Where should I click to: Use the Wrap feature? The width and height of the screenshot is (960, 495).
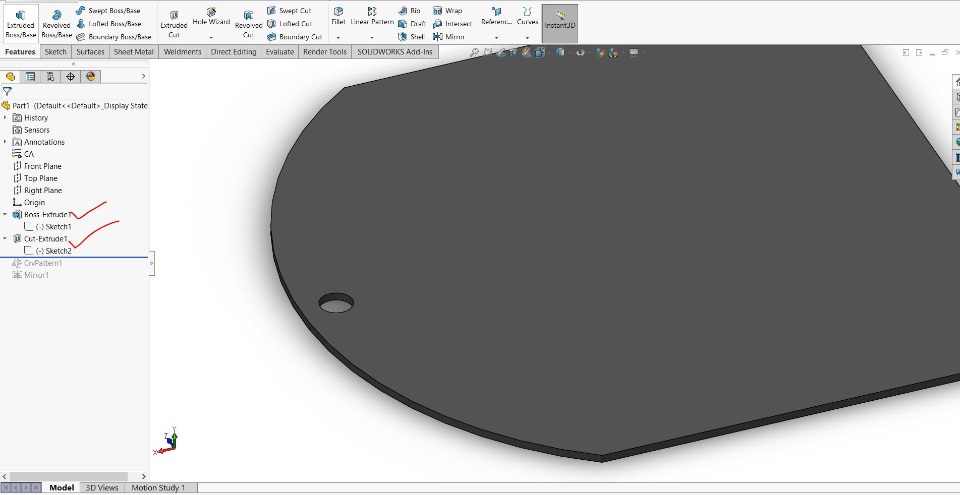tap(447, 11)
